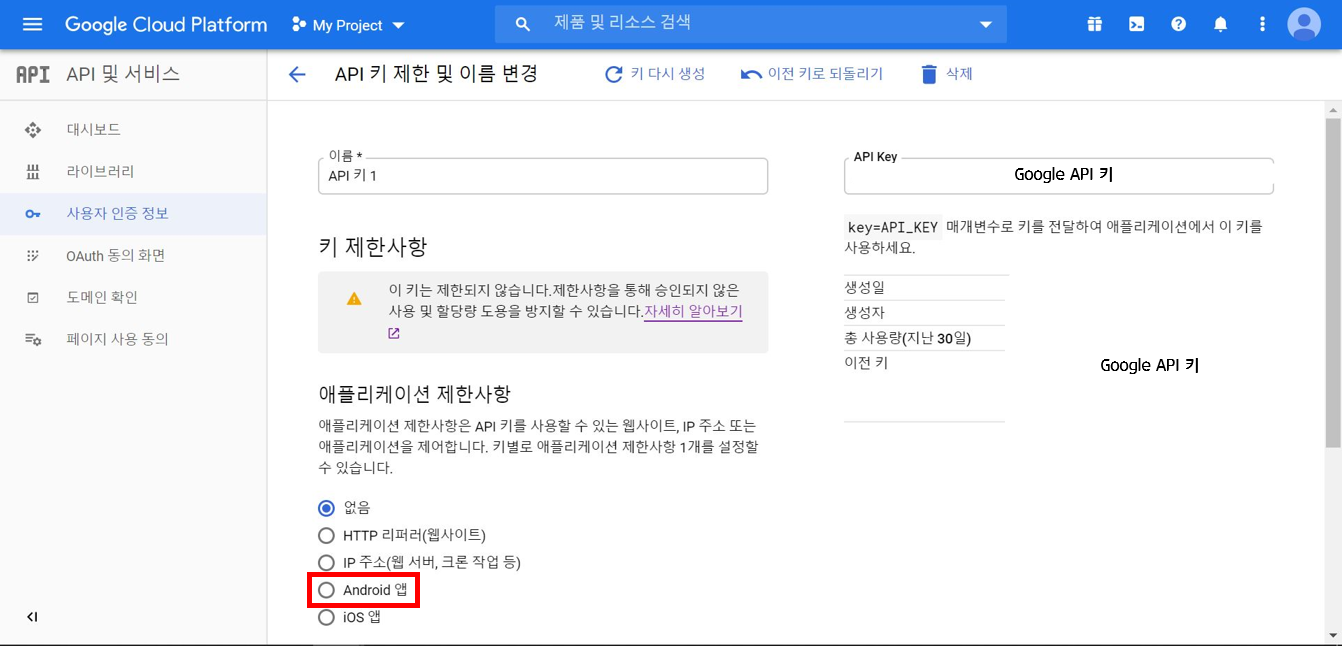The height and width of the screenshot is (647, 1342).
Task: Click the Google Cloud Platform logo text
Action: 166,24
